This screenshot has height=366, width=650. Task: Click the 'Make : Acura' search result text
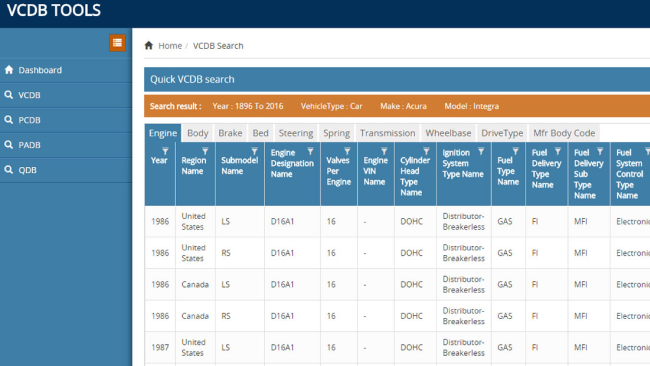click(x=403, y=106)
